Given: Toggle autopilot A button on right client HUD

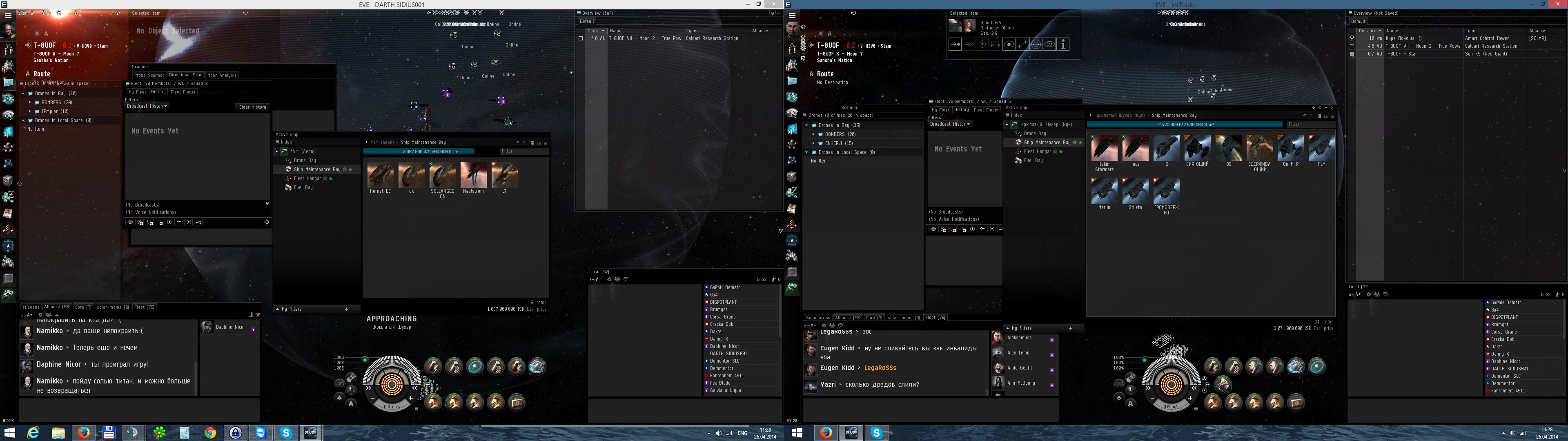Looking at the screenshot, I should (1130, 403).
